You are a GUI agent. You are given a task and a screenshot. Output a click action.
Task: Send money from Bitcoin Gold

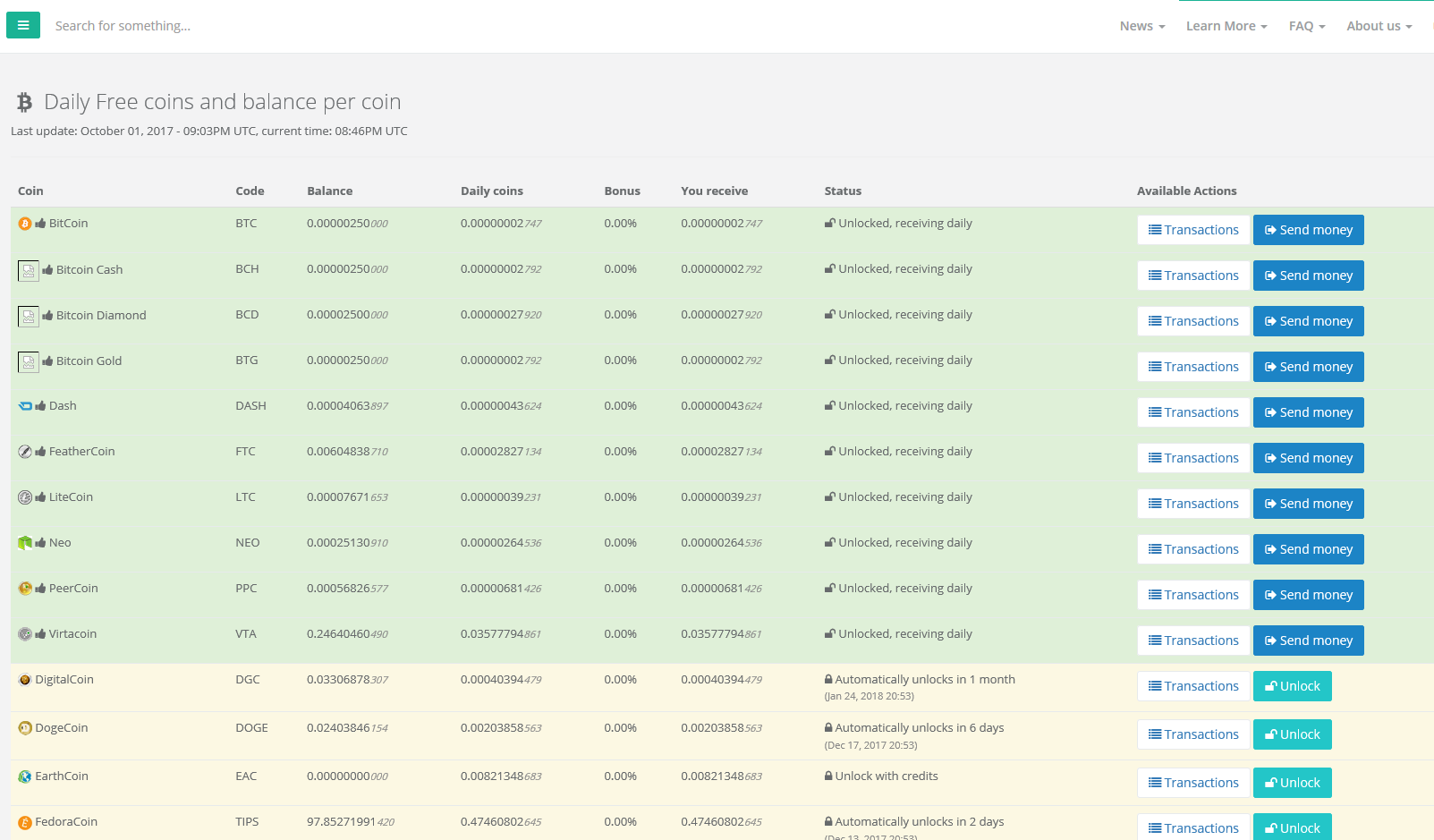pos(1308,367)
